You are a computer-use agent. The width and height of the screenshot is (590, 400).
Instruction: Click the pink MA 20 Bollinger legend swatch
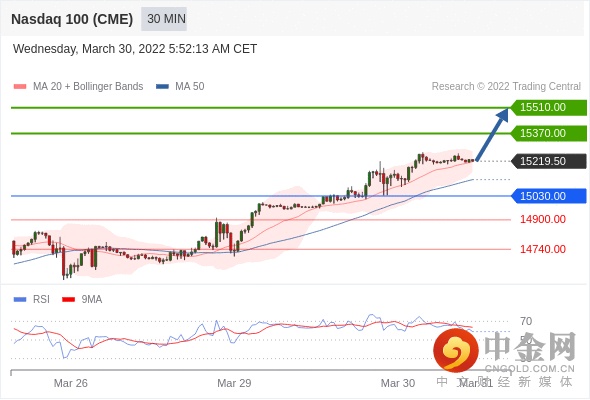[x=20, y=87]
